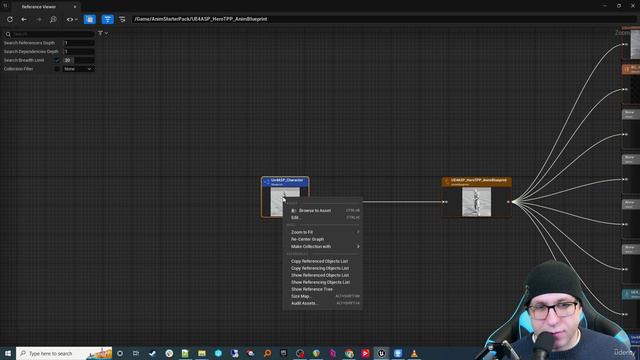Open the Chrome icon on the taskbar
Viewport: 640px width, 360px height.
click(349, 353)
